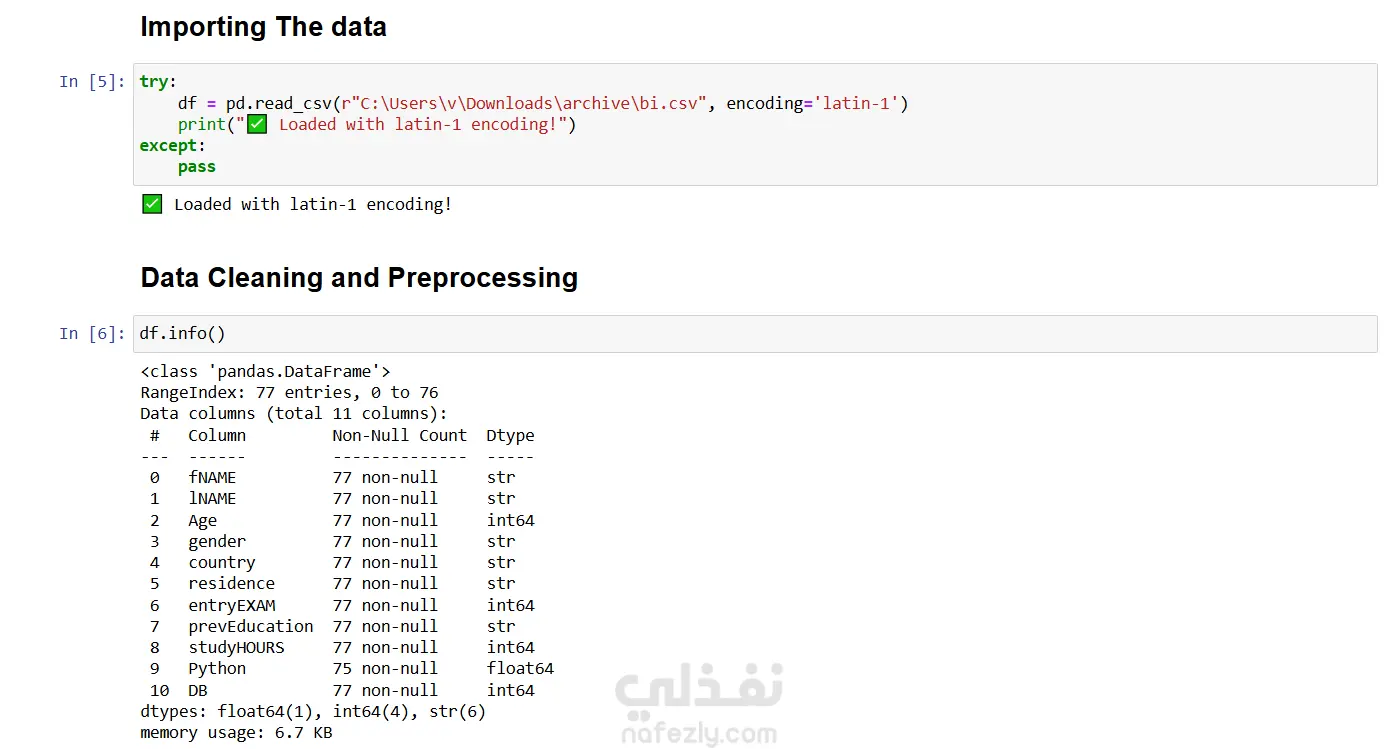1397x749 pixels.
Task: Click the Python row showing 75 non-null
Action: pyautogui.click(x=350, y=669)
